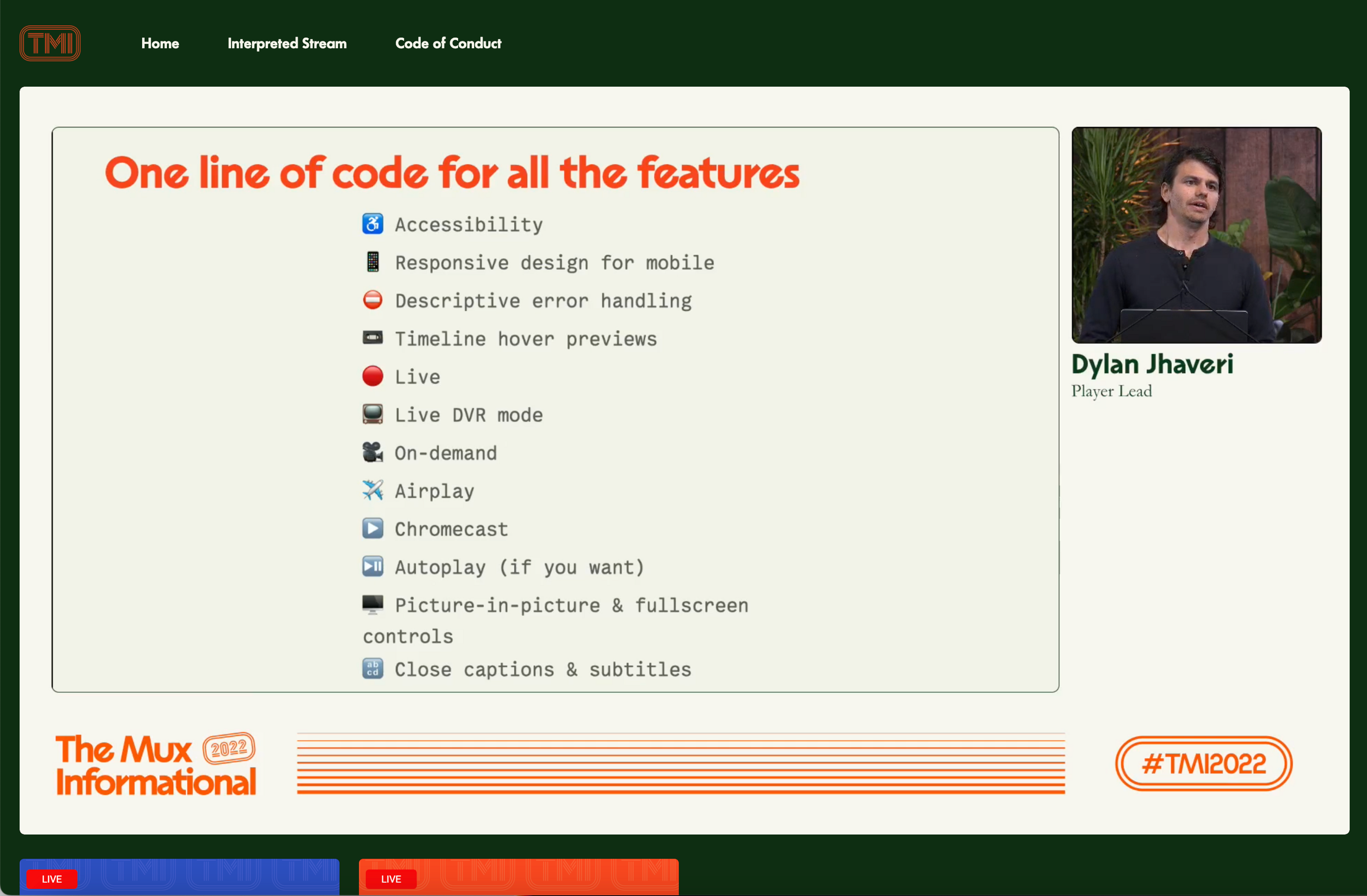Click the movie camera icon by On-demand

[373, 452]
